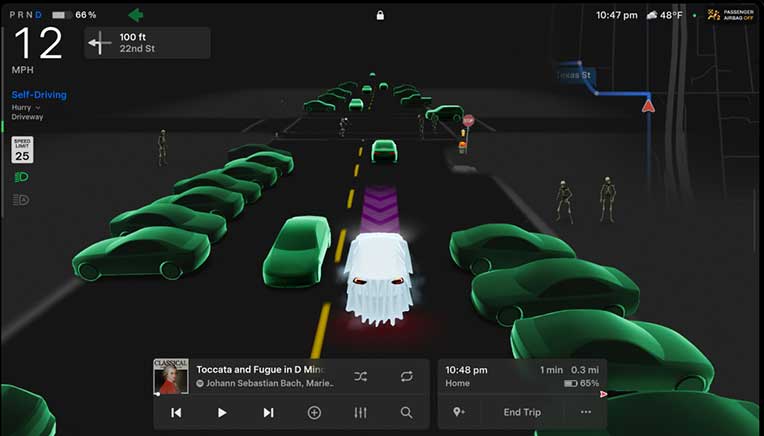This screenshot has height=436, width=764.
Task: Tap the Classical album art thumbnail
Action: click(x=171, y=376)
